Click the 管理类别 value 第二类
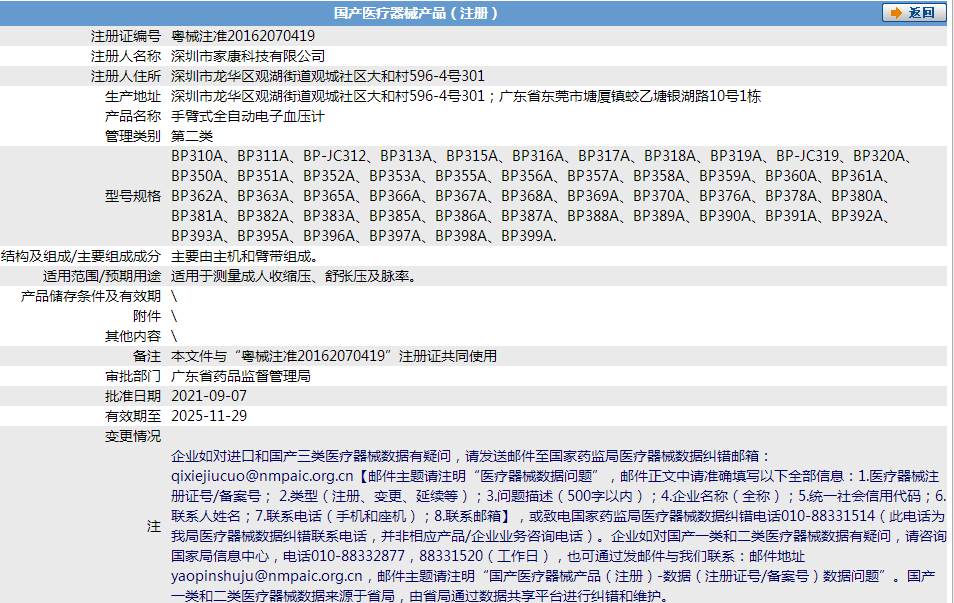Screen dimensions: 954x603 (x=192, y=135)
